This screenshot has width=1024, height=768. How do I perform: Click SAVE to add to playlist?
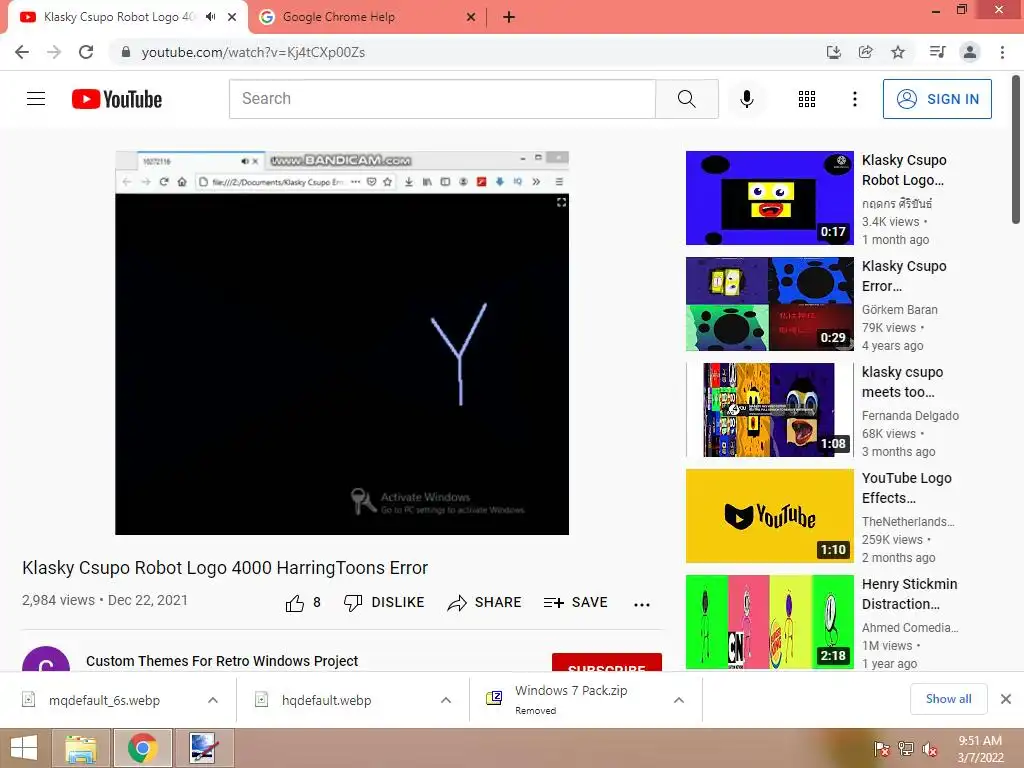[x=575, y=603]
